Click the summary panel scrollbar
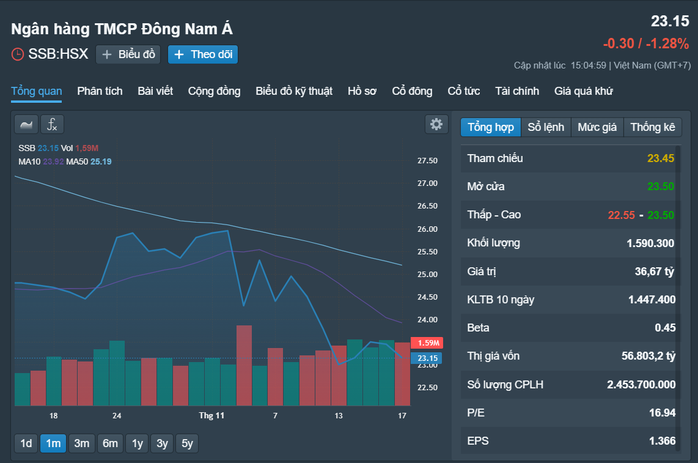Image resolution: width=698 pixels, height=463 pixels. click(x=678, y=298)
